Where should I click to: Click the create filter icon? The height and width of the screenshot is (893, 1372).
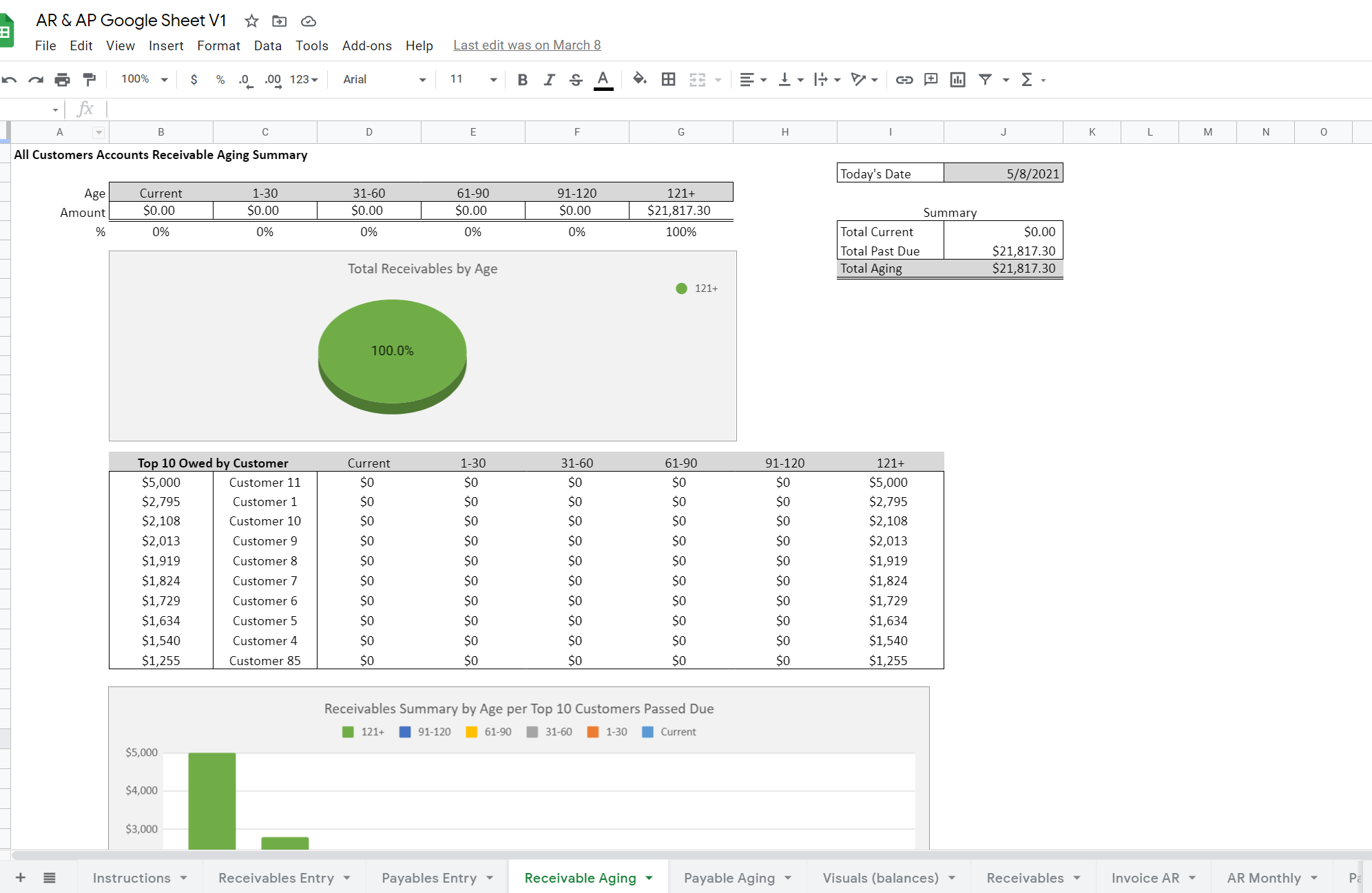986,80
